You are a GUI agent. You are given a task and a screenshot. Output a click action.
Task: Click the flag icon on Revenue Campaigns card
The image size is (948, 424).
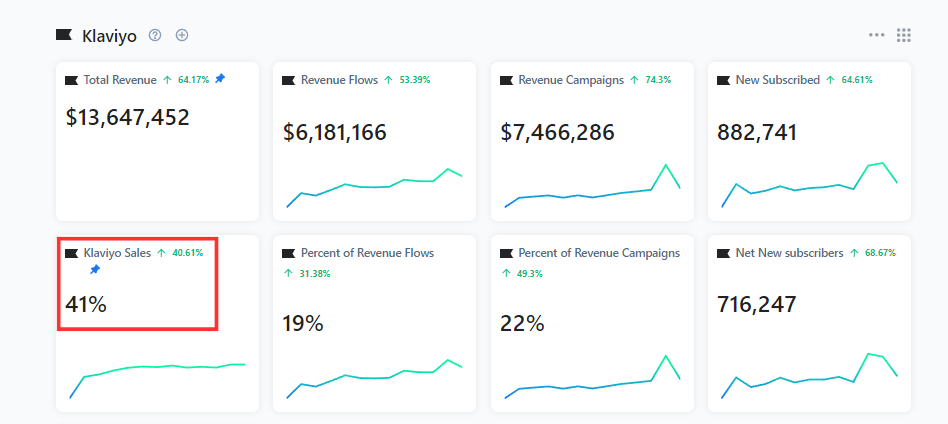[507, 80]
